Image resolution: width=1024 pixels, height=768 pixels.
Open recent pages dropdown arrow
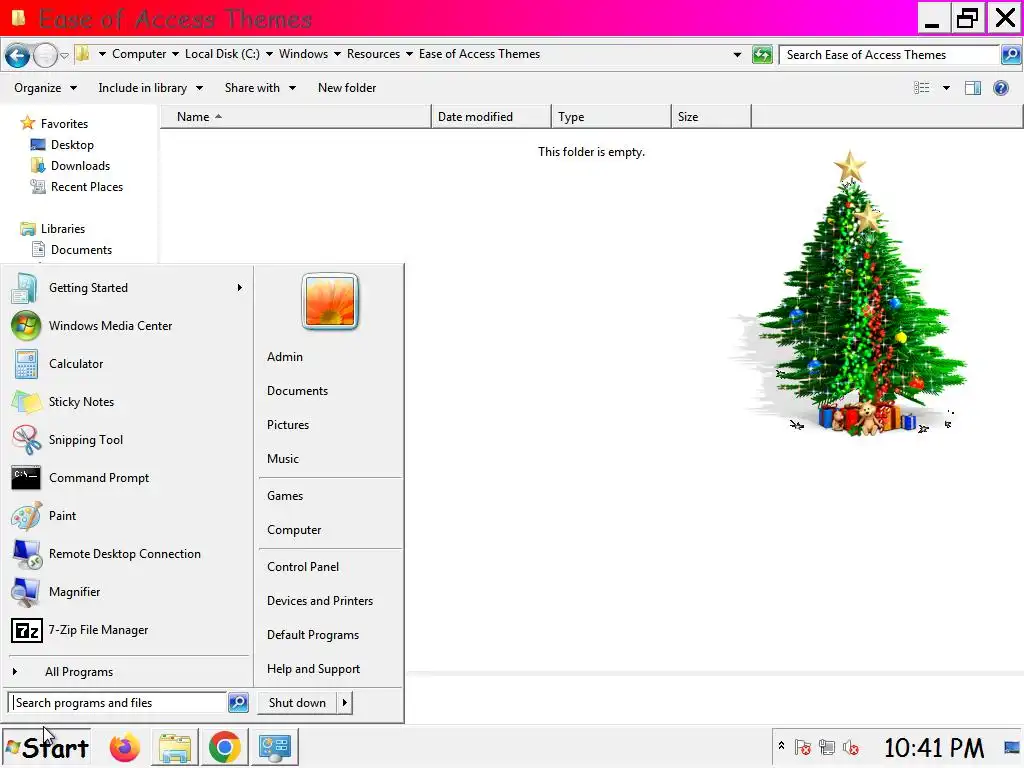point(65,56)
